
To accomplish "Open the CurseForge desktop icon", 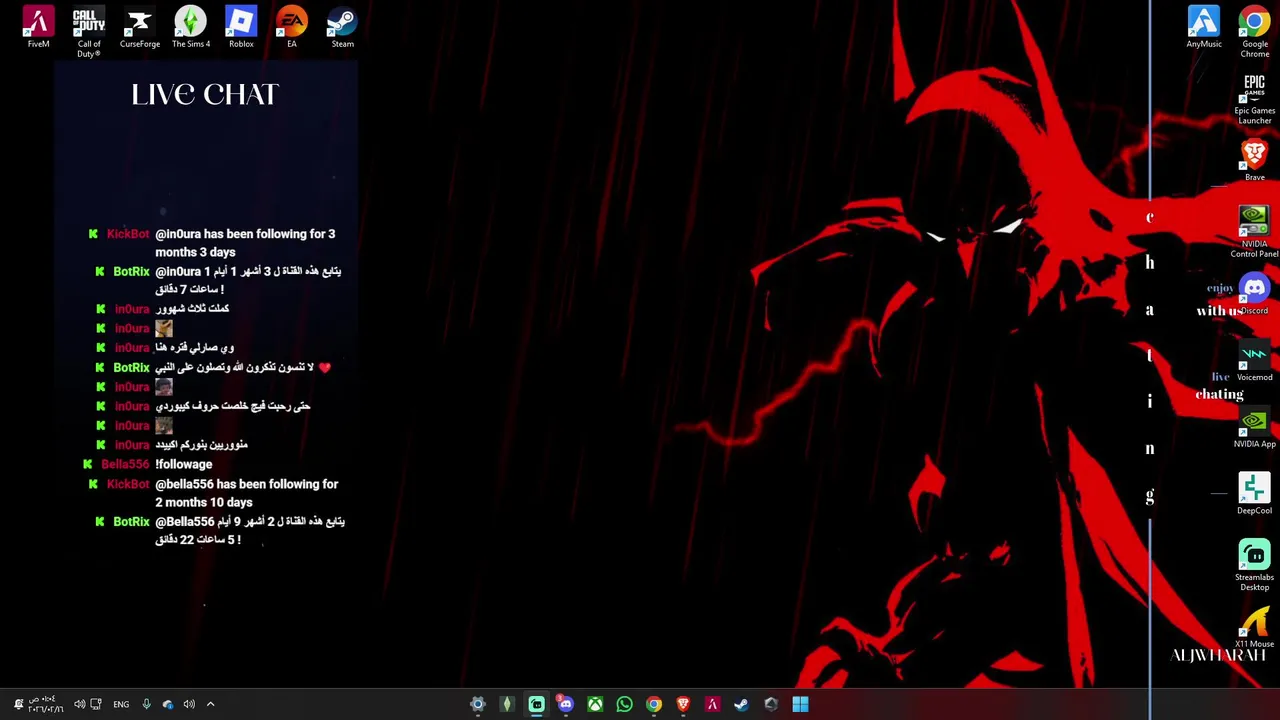I will (139, 27).
